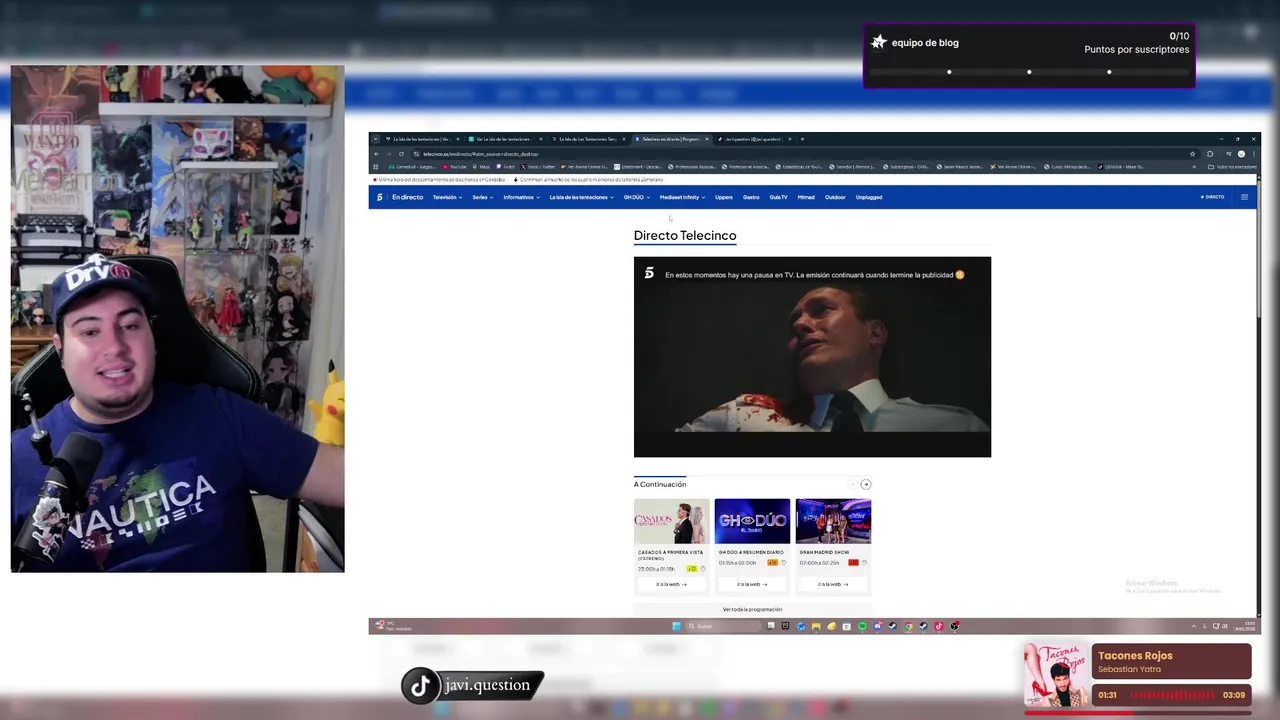The image size is (1280, 720).
Task: Switch to the javi.question TikTok tab
Action: 754,139
